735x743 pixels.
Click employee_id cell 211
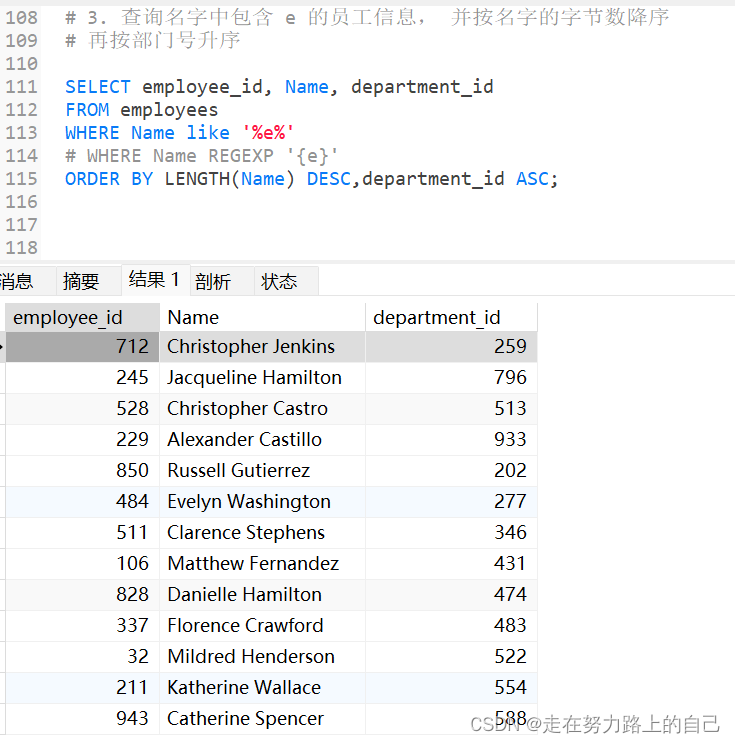click(x=82, y=688)
